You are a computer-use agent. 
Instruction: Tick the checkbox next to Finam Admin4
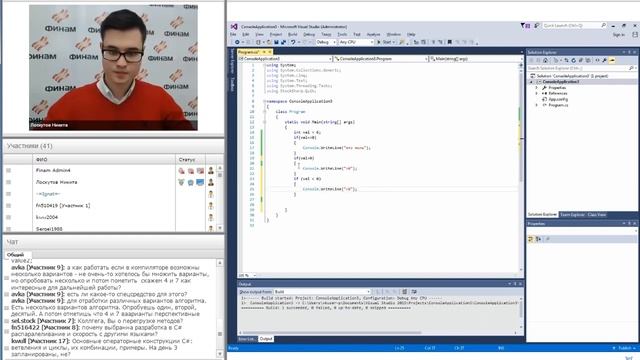pyautogui.click(x=9, y=170)
